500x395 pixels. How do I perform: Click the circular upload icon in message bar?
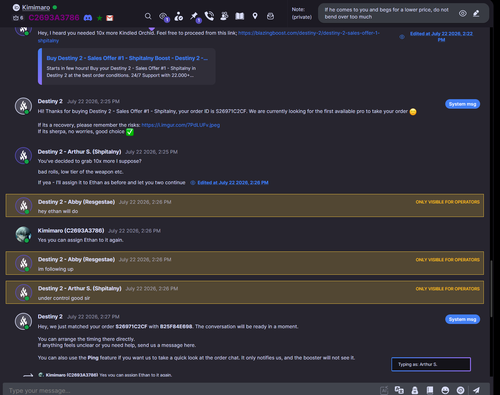click(460, 390)
